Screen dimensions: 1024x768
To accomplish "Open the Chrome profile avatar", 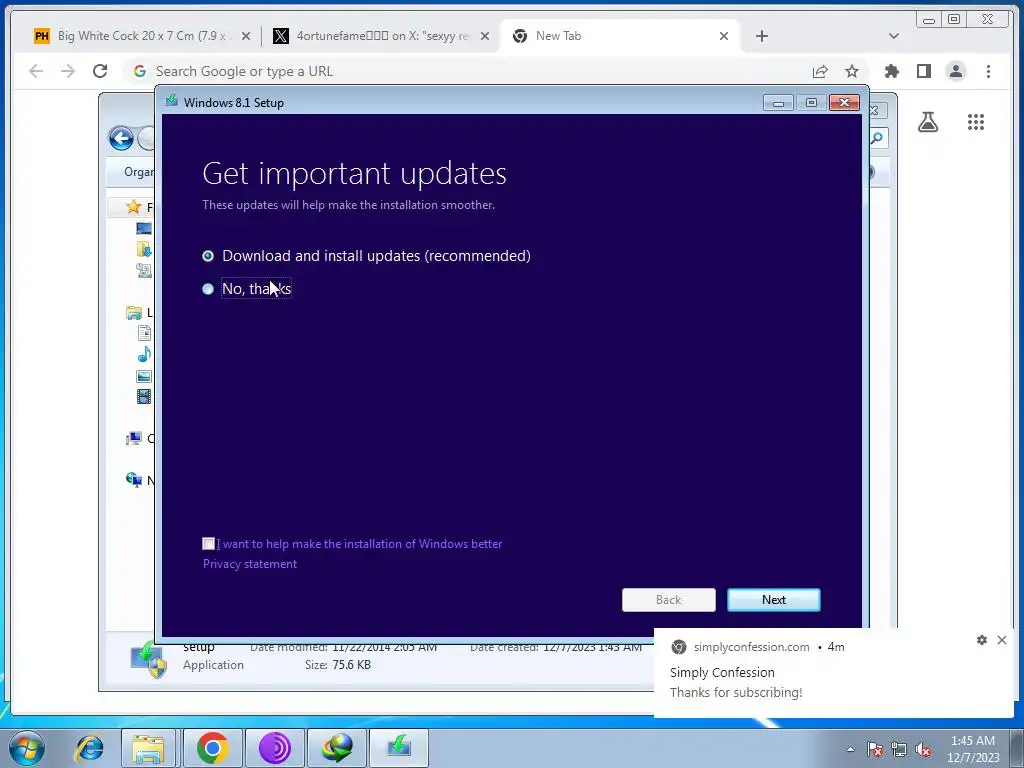I will tap(955, 71).
